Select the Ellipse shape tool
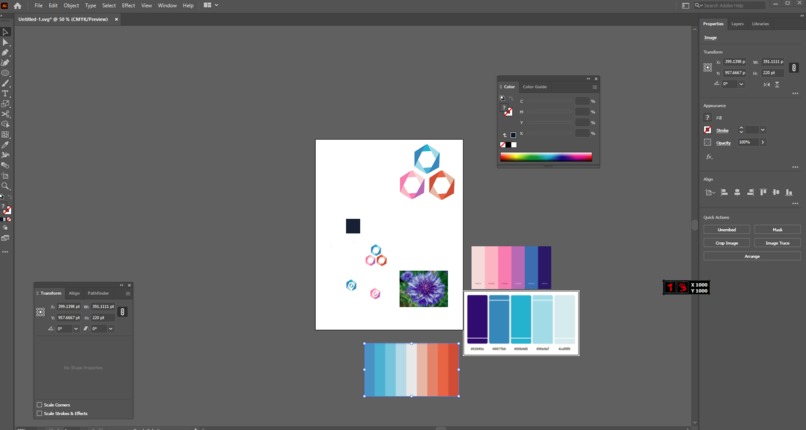The width and height of the screenshot is (806, 430). pyautogui.click(x=6, y=73)
